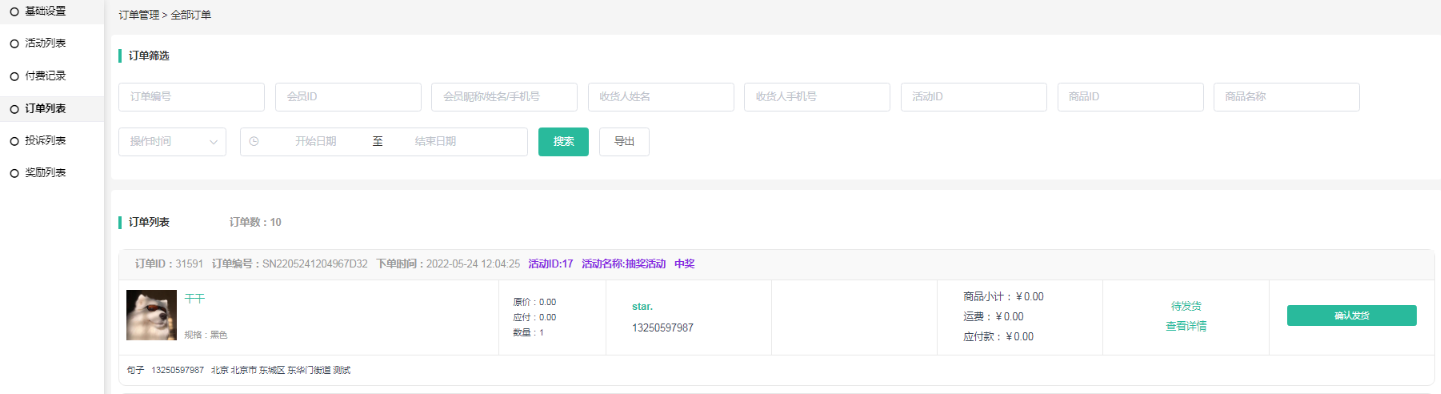The width and height of the screenshot is (1441, 394).
Task: Click the circle icon beside 奖励列表
Action: click(14, 173)
